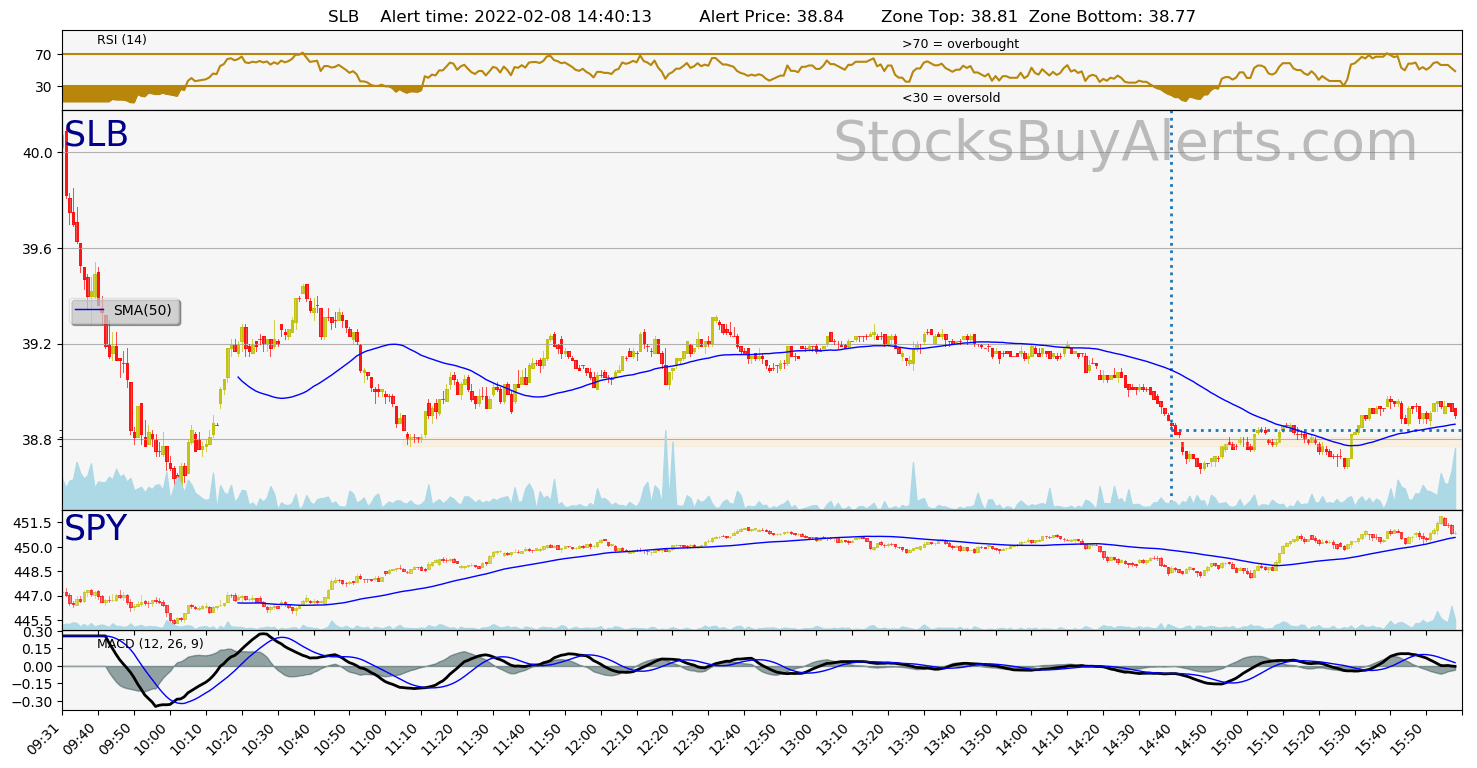This screenshot has height=768, width=1477.
Task: Click the RSI 30 axis label
Action: click(x=44, y=87)
